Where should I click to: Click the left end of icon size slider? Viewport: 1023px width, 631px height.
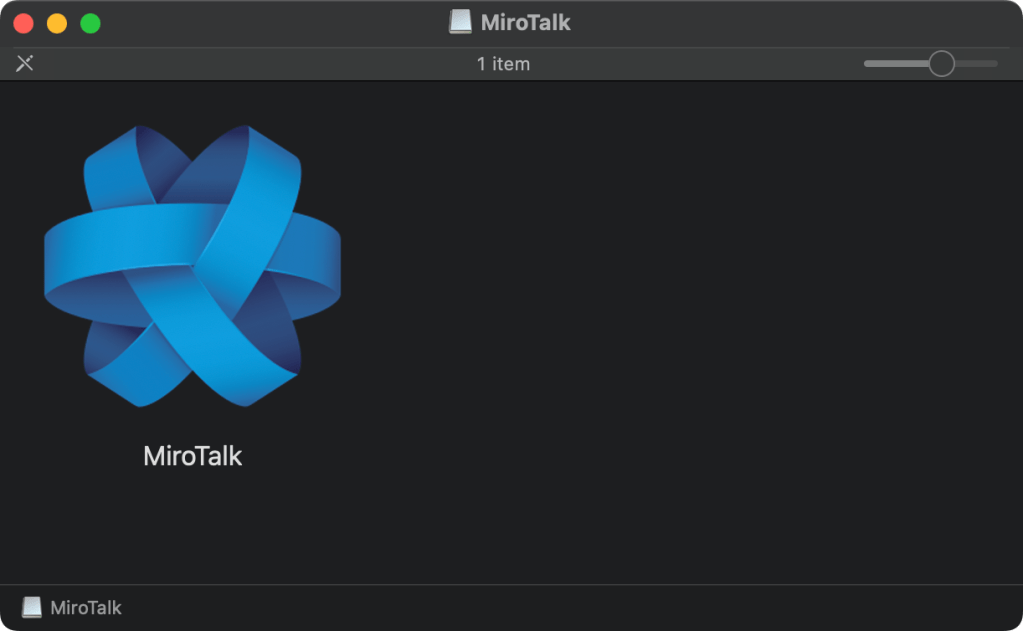(x=868, y=64)
